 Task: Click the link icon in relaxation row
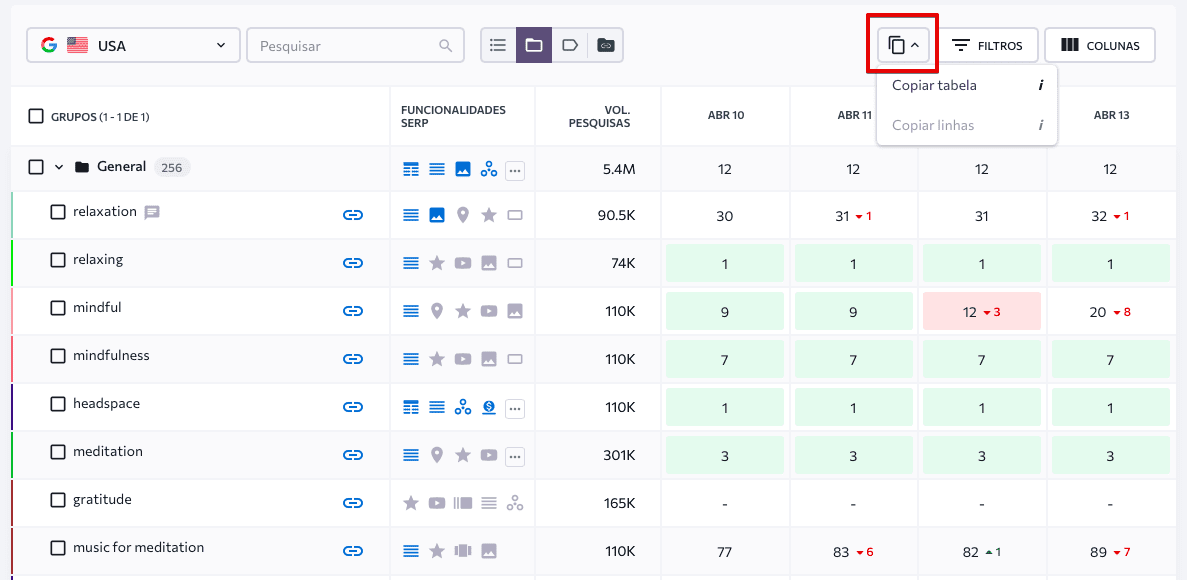pos(353,215)
